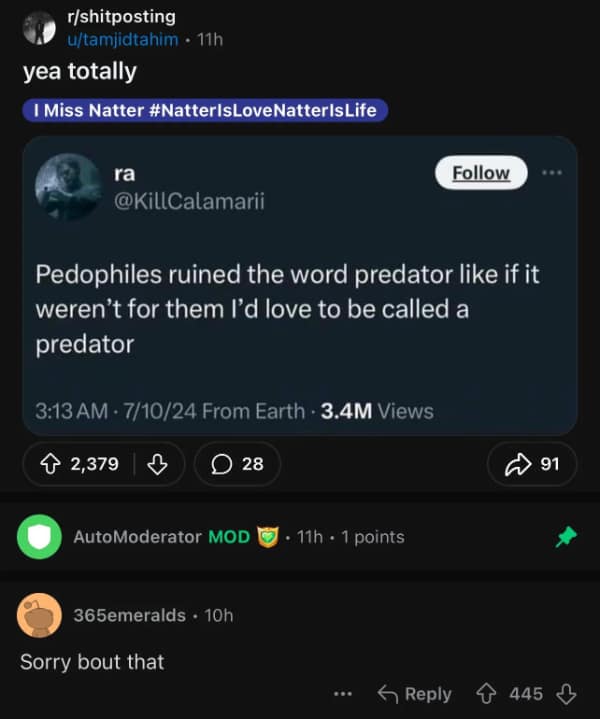Downvote the 365emeralds comment

click(566, 694)
